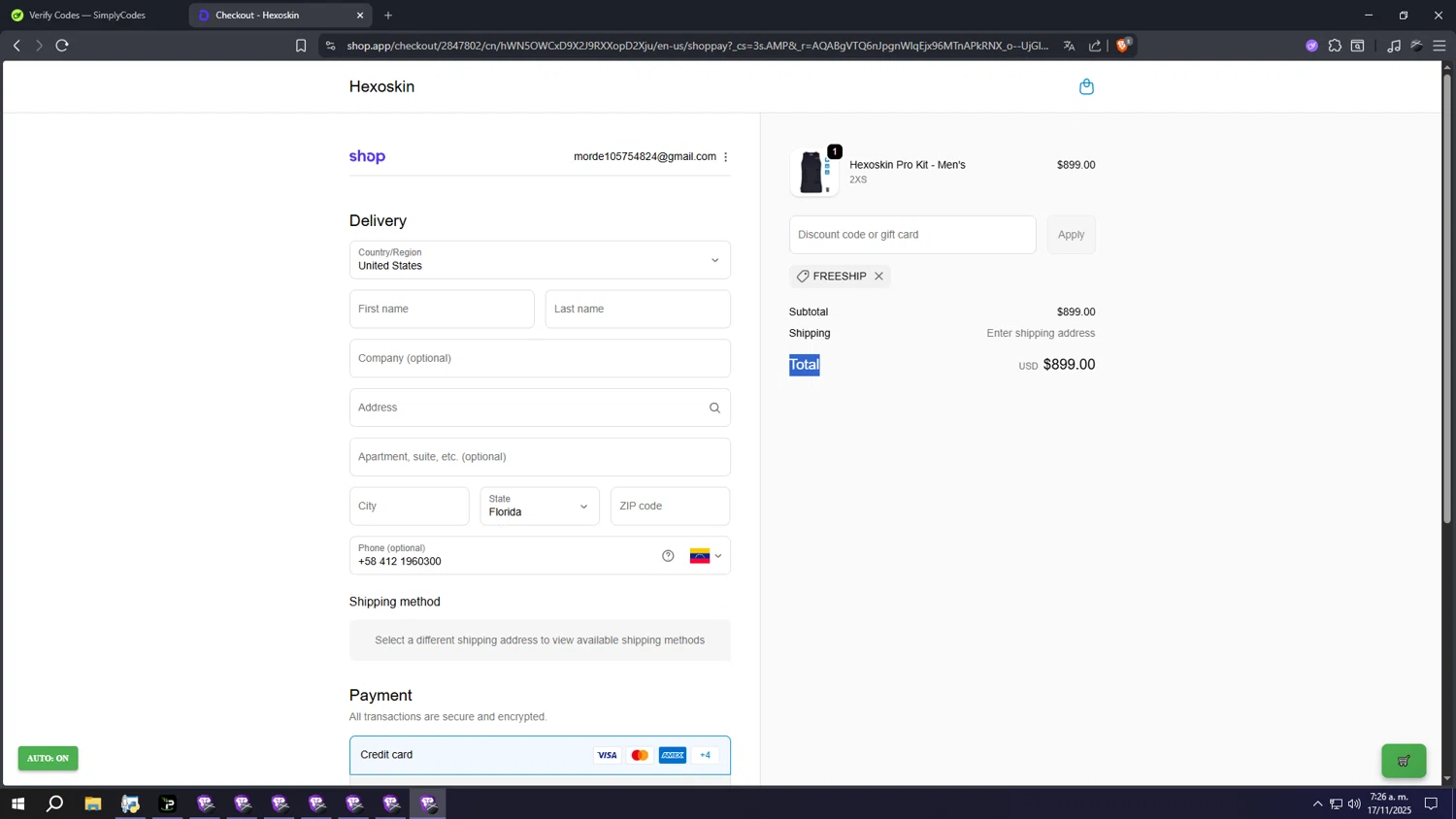Click the page vertical scrollbar
This screenshot has width=1456, height=819.
coord(1447,299)
